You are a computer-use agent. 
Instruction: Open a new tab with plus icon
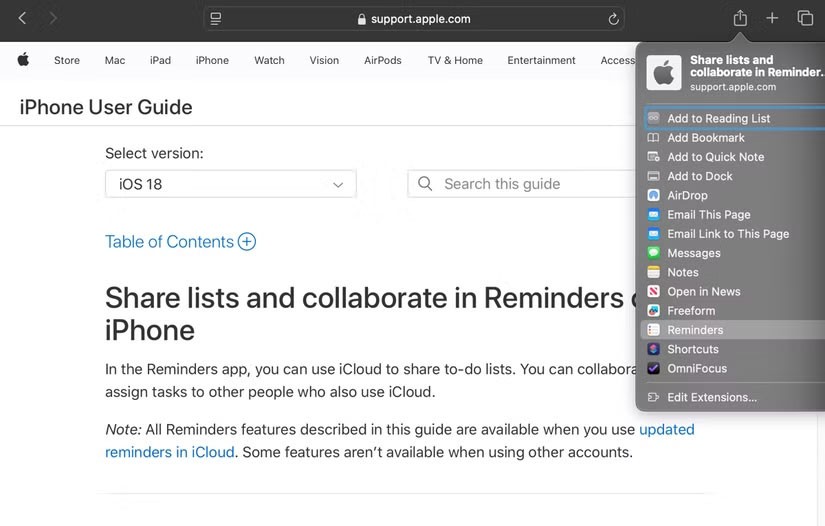coord(772,18)
